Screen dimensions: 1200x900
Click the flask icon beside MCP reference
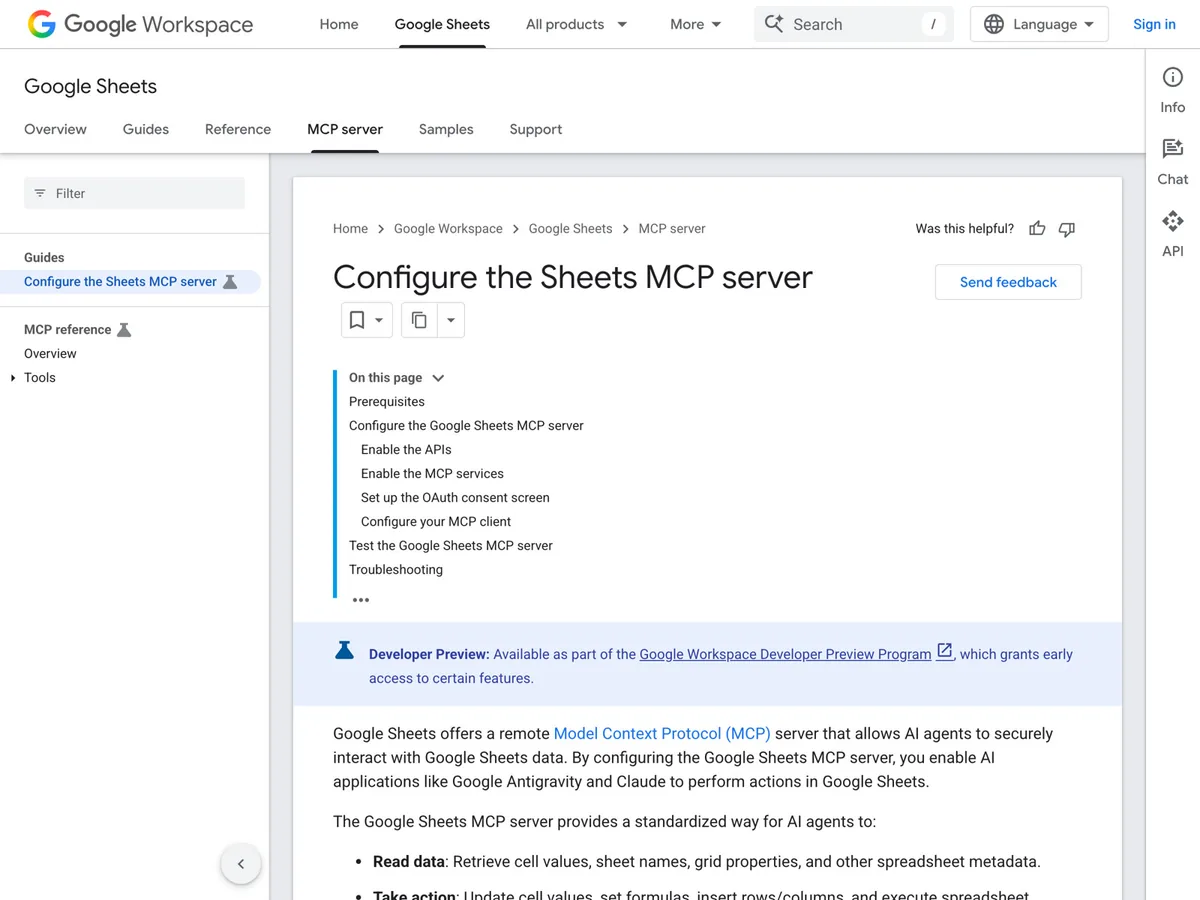[124, 330]
